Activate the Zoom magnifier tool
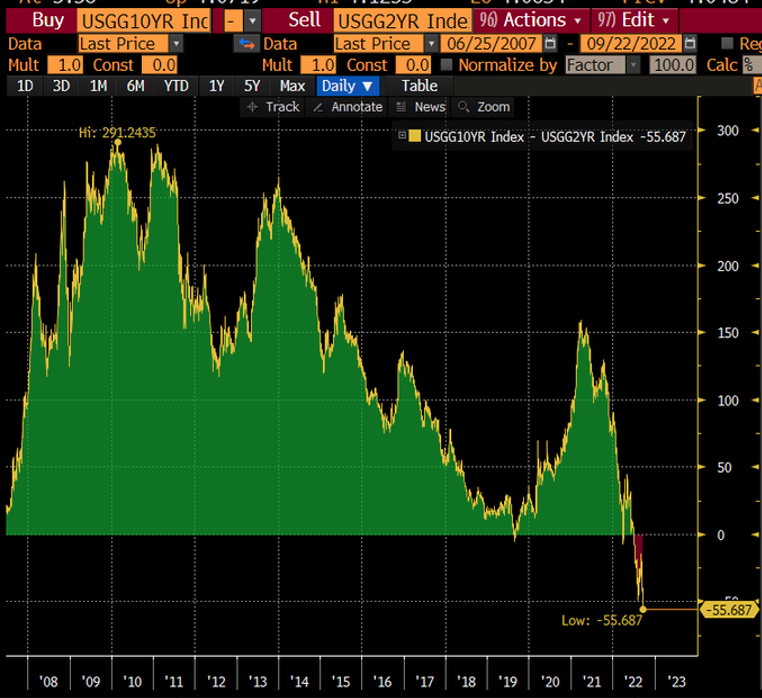This screenshot has height=698, width=762. [483, 107]
